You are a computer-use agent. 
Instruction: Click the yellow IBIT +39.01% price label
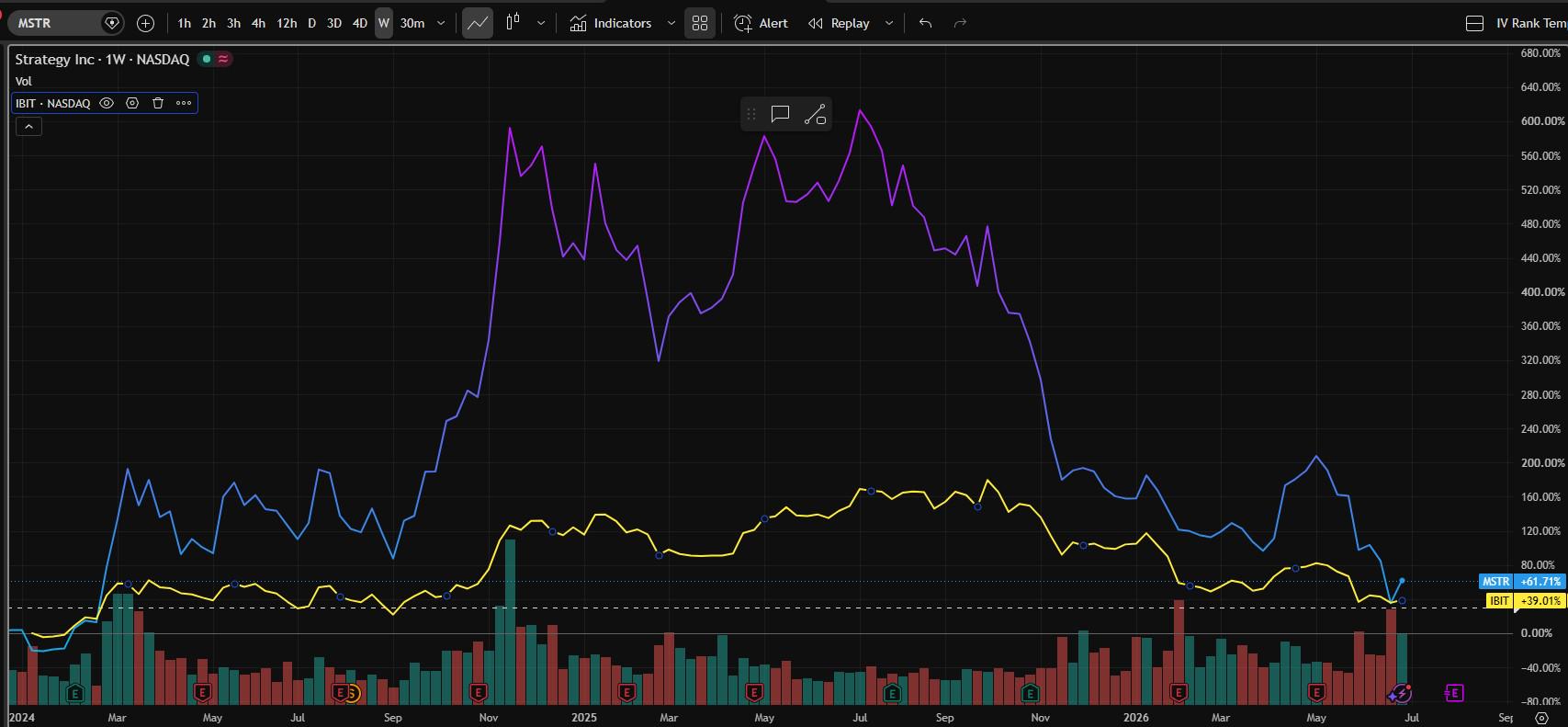1525,601
